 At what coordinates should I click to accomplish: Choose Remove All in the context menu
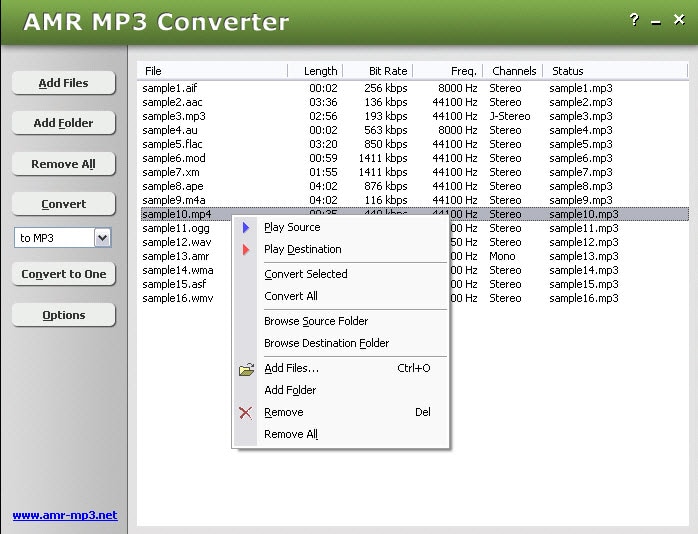click(341, 434)
